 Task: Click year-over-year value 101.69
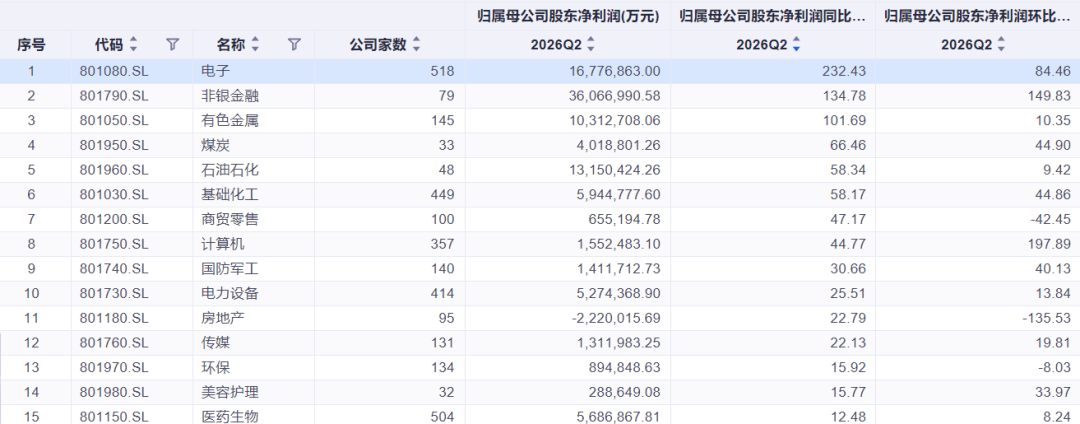[844, 120]
